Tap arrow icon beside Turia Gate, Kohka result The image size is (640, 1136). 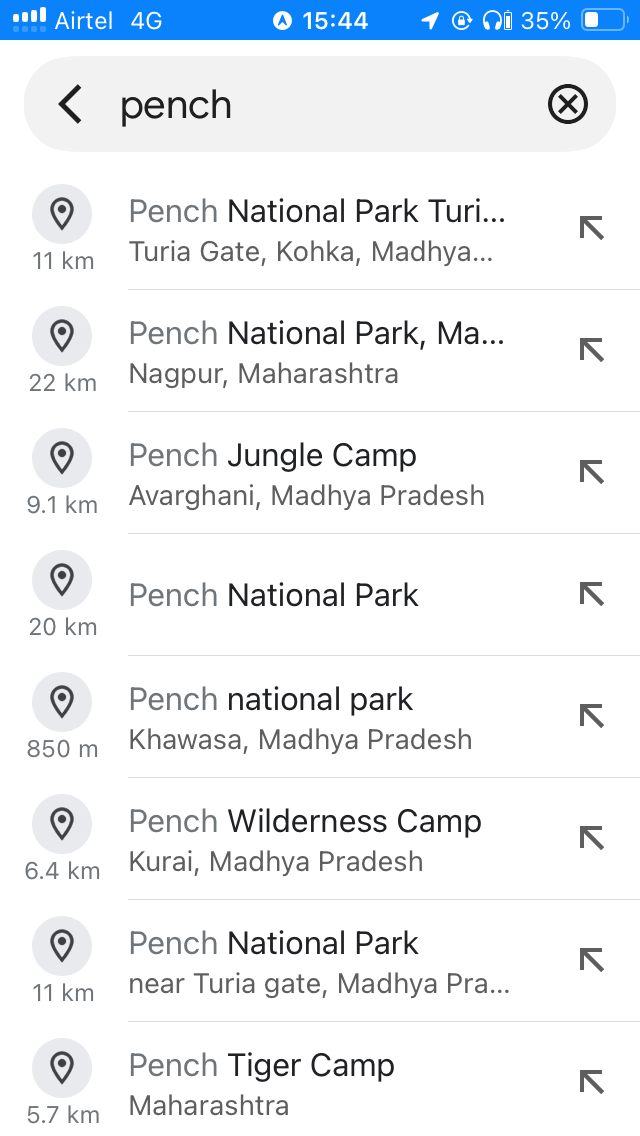[x=591, y=228]
